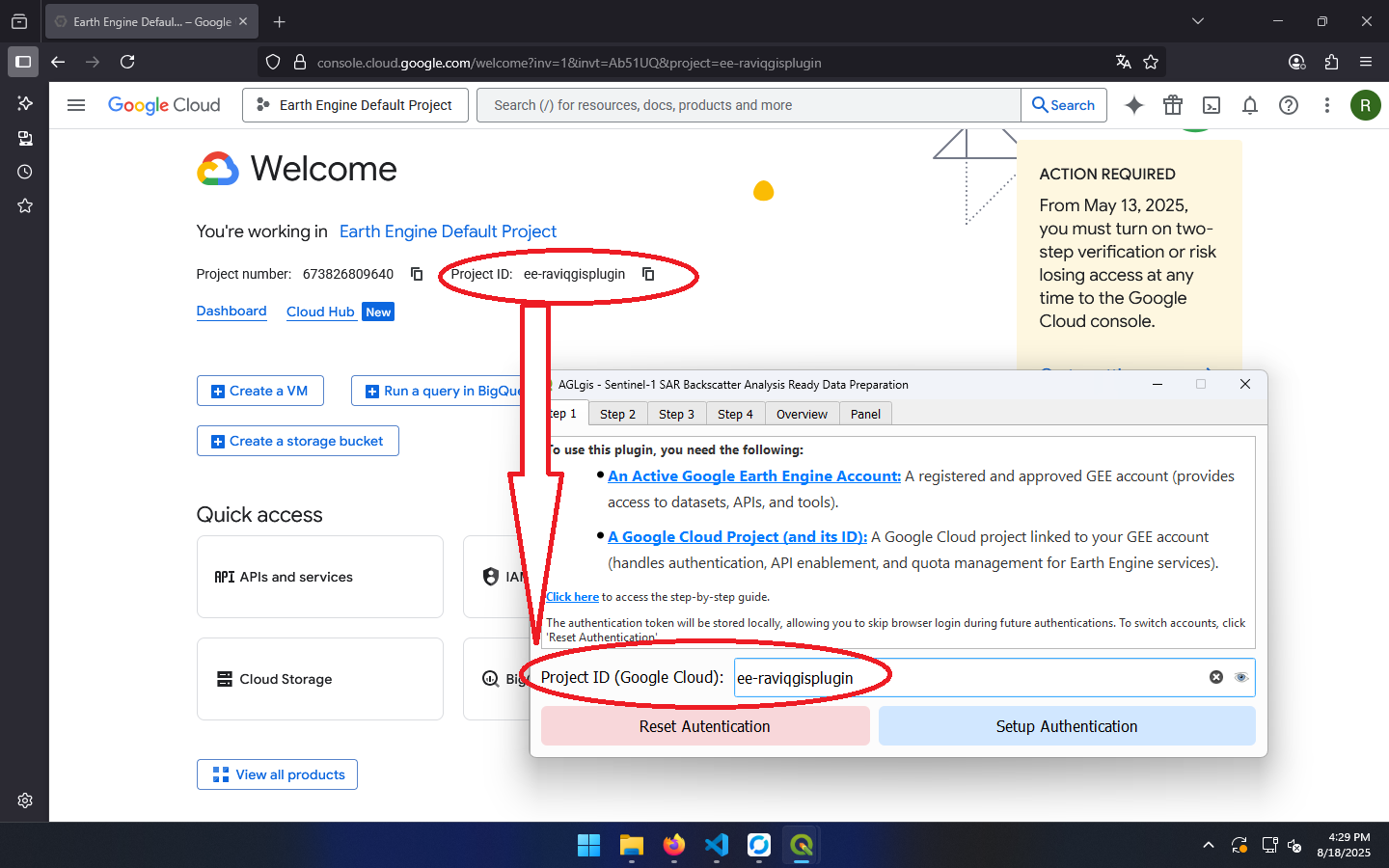Screen dimensions: 1389x868
Task: Open a new browser tab
Action: [279, 21]
